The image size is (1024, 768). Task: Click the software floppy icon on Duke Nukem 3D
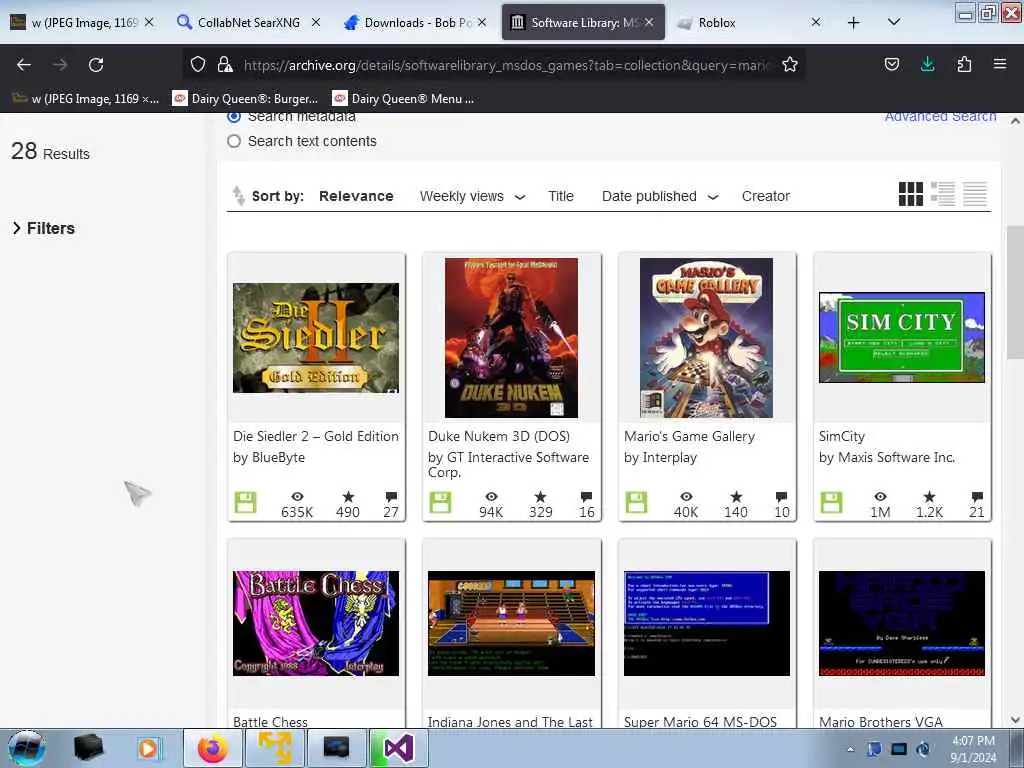point(440,503)
